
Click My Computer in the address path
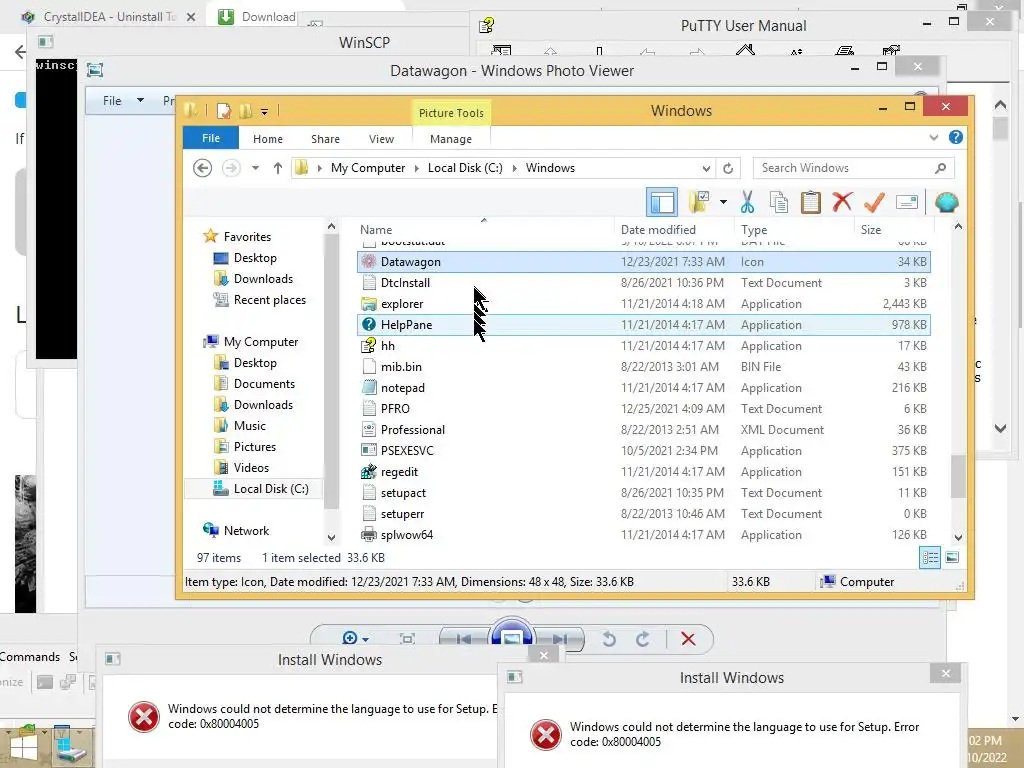(368, 168)
